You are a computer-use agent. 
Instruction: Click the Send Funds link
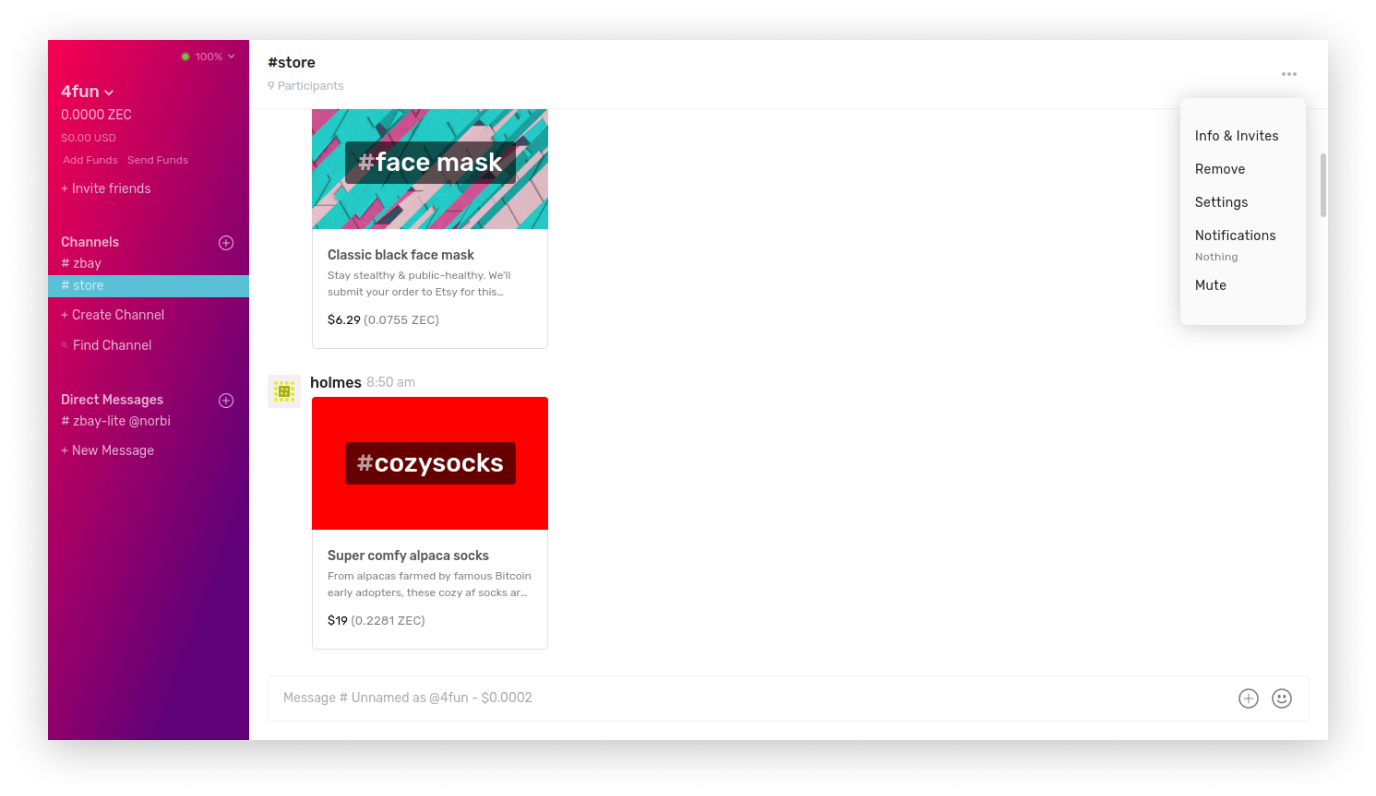tap(157, 160)
